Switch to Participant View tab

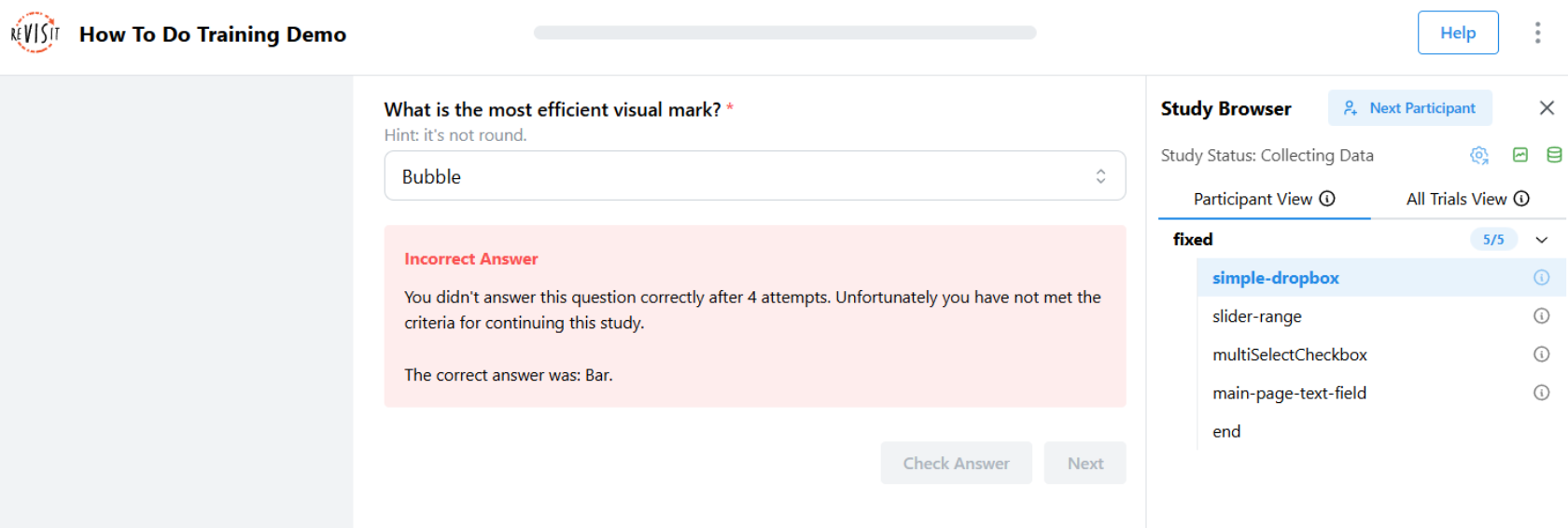1264,199
